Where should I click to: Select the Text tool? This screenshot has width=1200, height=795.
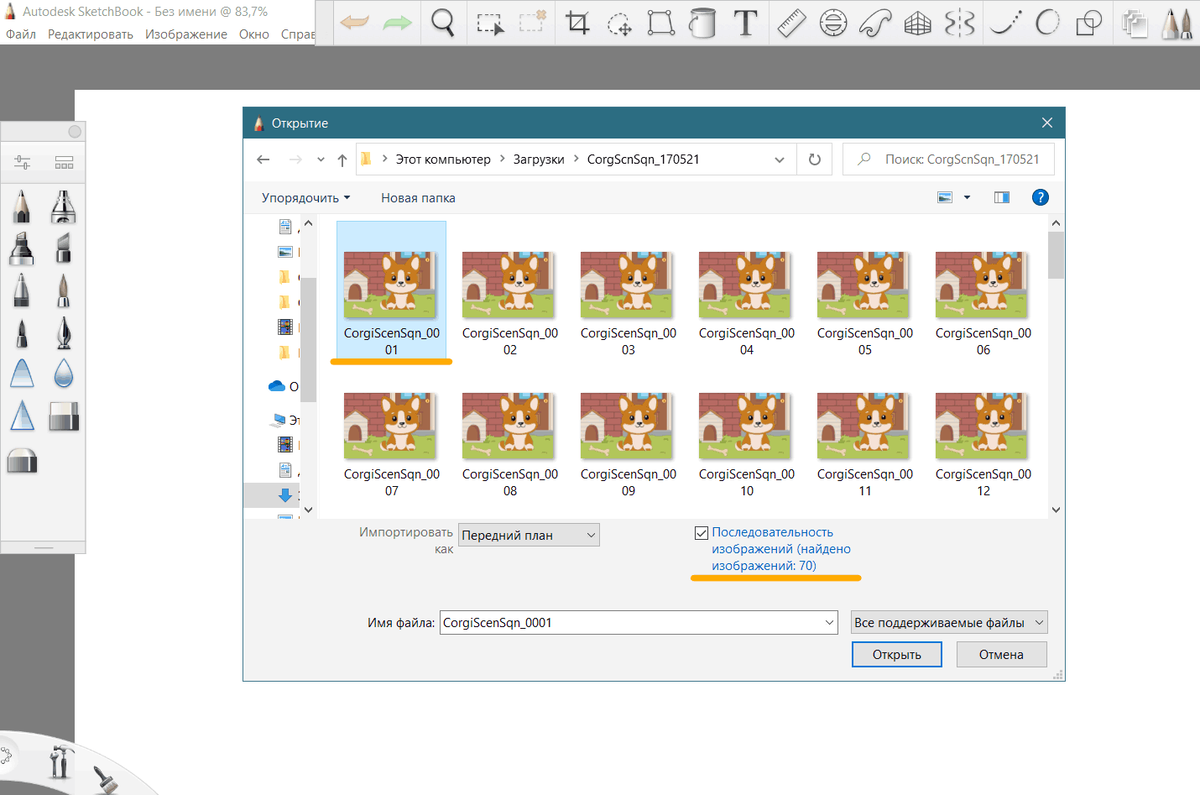click(x=744, y=22)
